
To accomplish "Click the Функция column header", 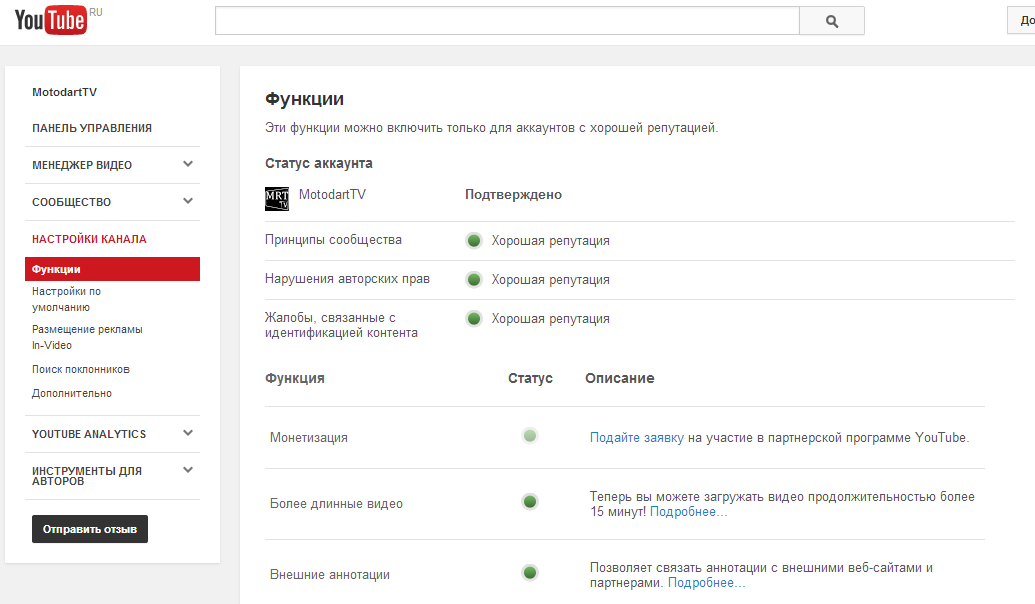I will tap(295, 378).
